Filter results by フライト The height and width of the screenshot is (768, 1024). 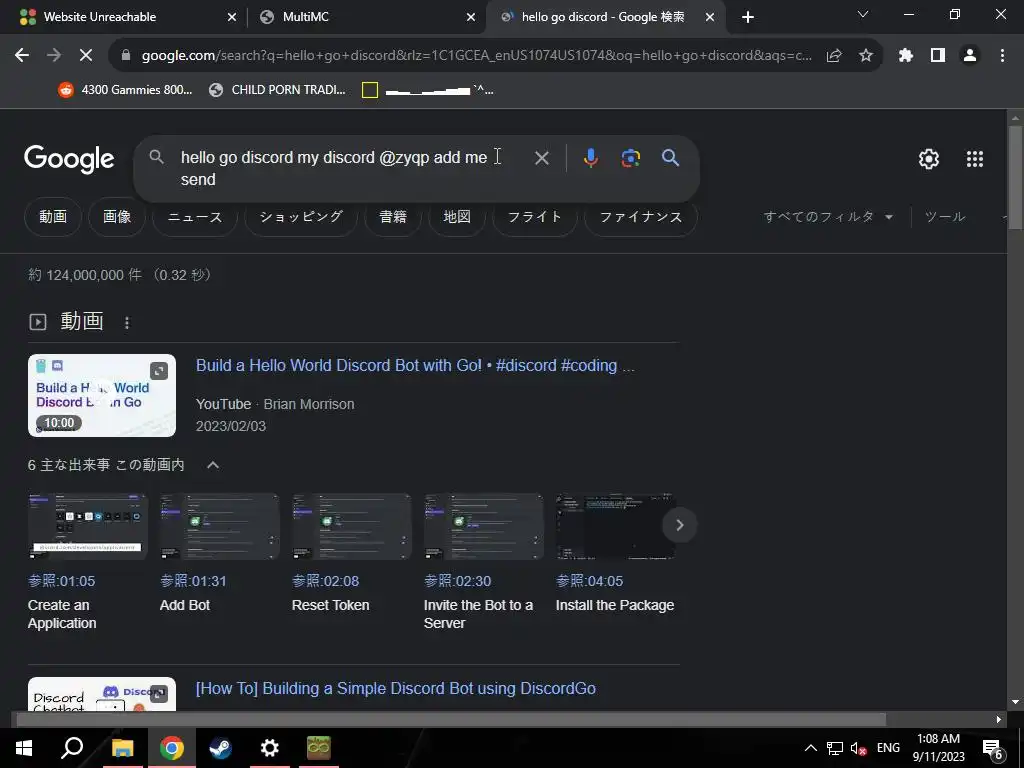coord(535,217)
